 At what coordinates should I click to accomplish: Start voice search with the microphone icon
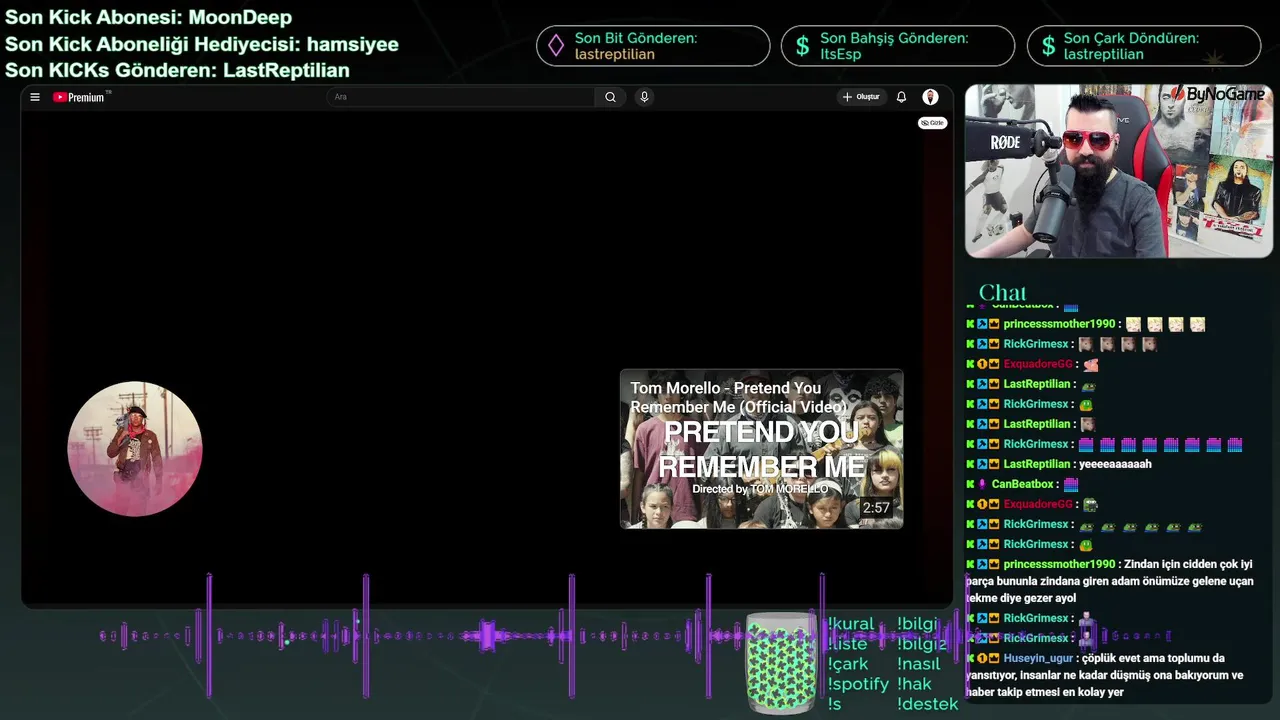644,97
